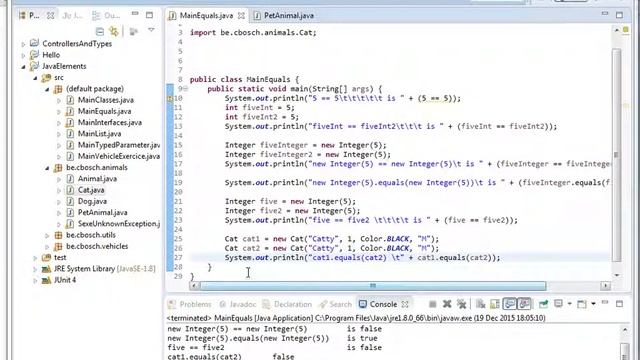Minimize the Package Explorer panel

[x=135, y=14]
